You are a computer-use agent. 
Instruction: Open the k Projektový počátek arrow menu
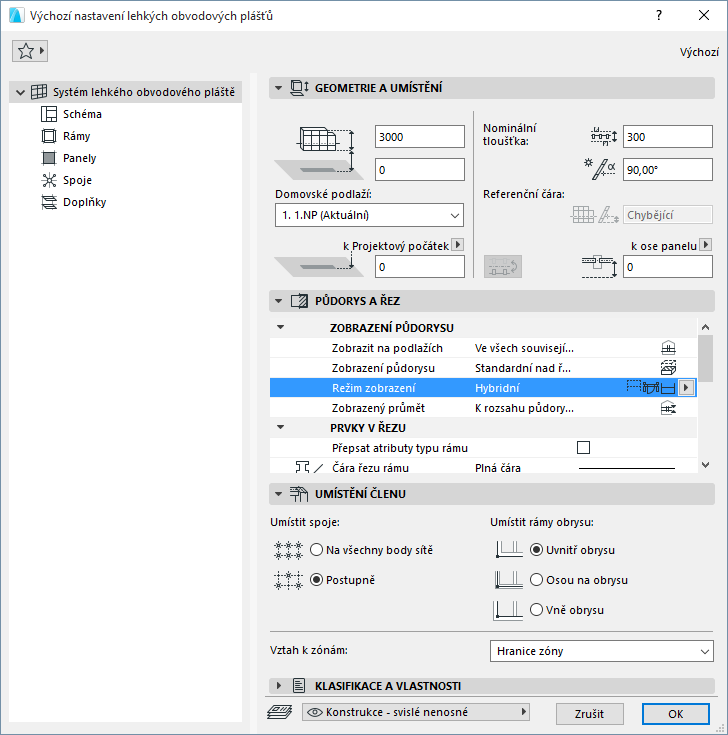(458, 245)
